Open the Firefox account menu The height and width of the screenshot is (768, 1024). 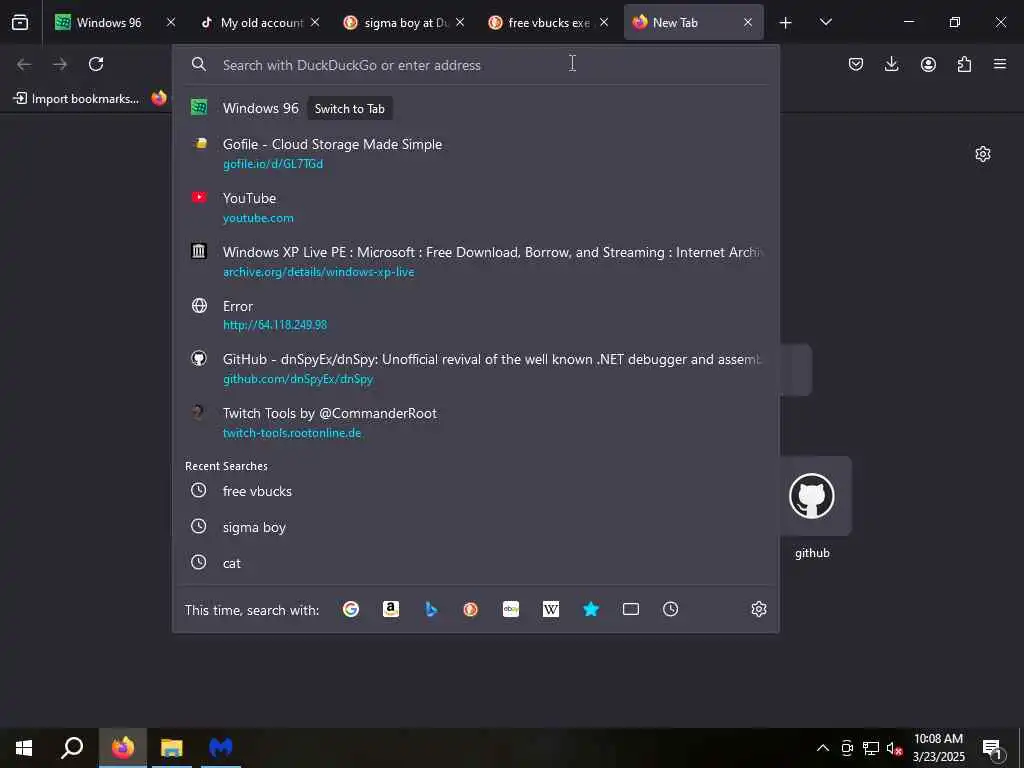point(928,64)
